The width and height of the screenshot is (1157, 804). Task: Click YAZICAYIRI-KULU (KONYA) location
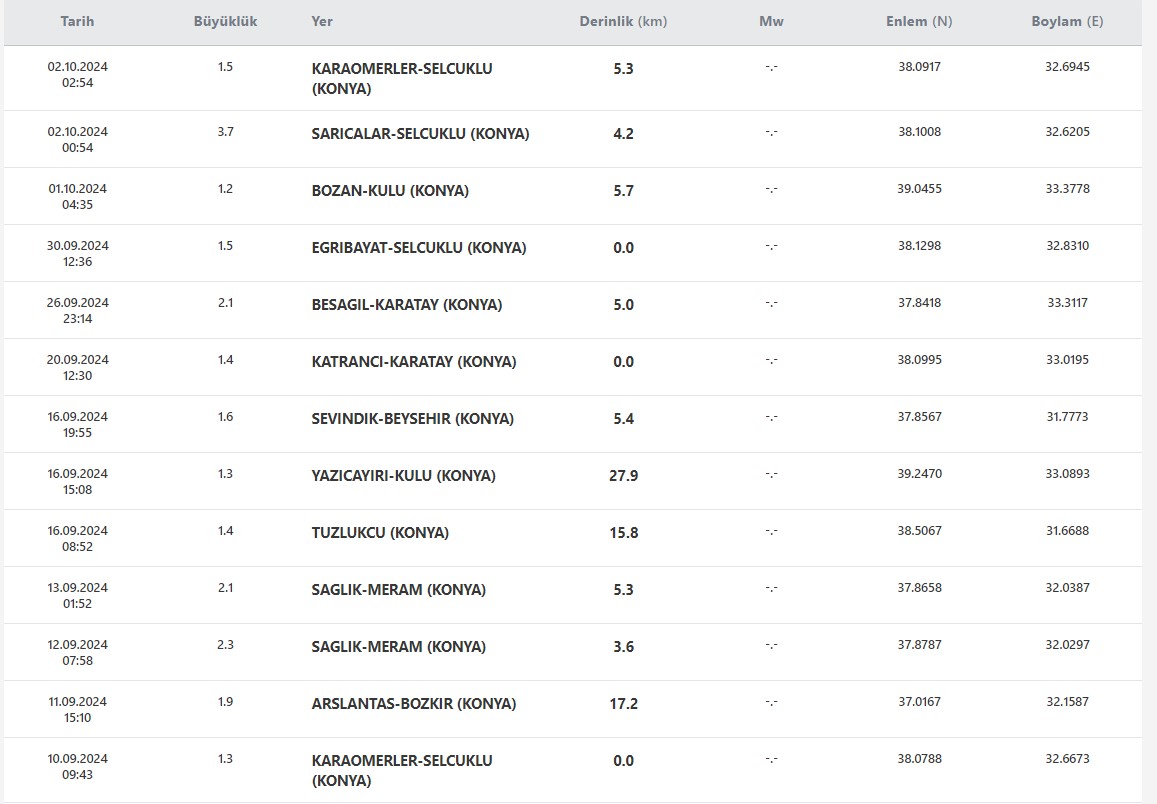pos(403,476)
